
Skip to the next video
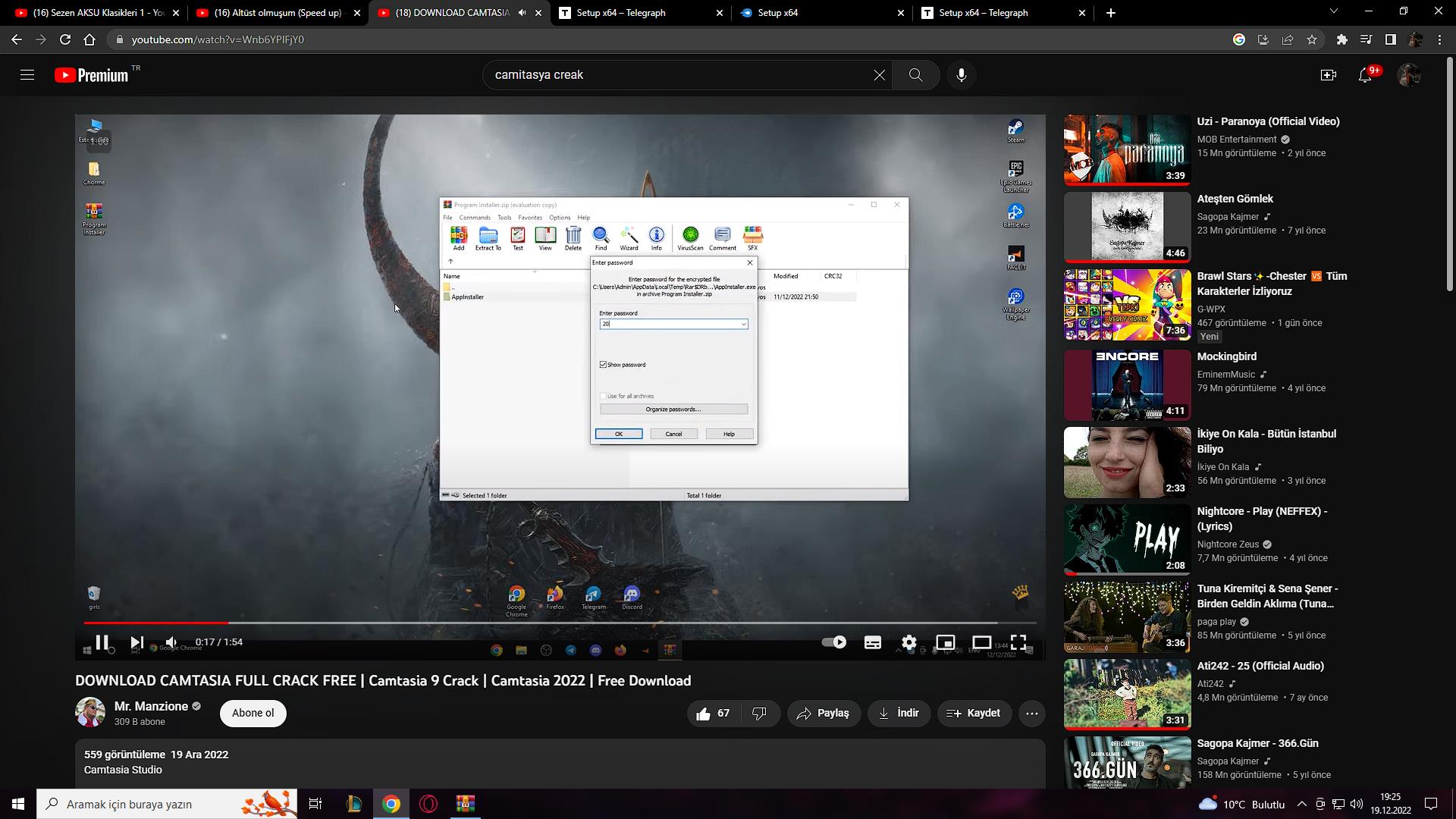coord(136,642)
